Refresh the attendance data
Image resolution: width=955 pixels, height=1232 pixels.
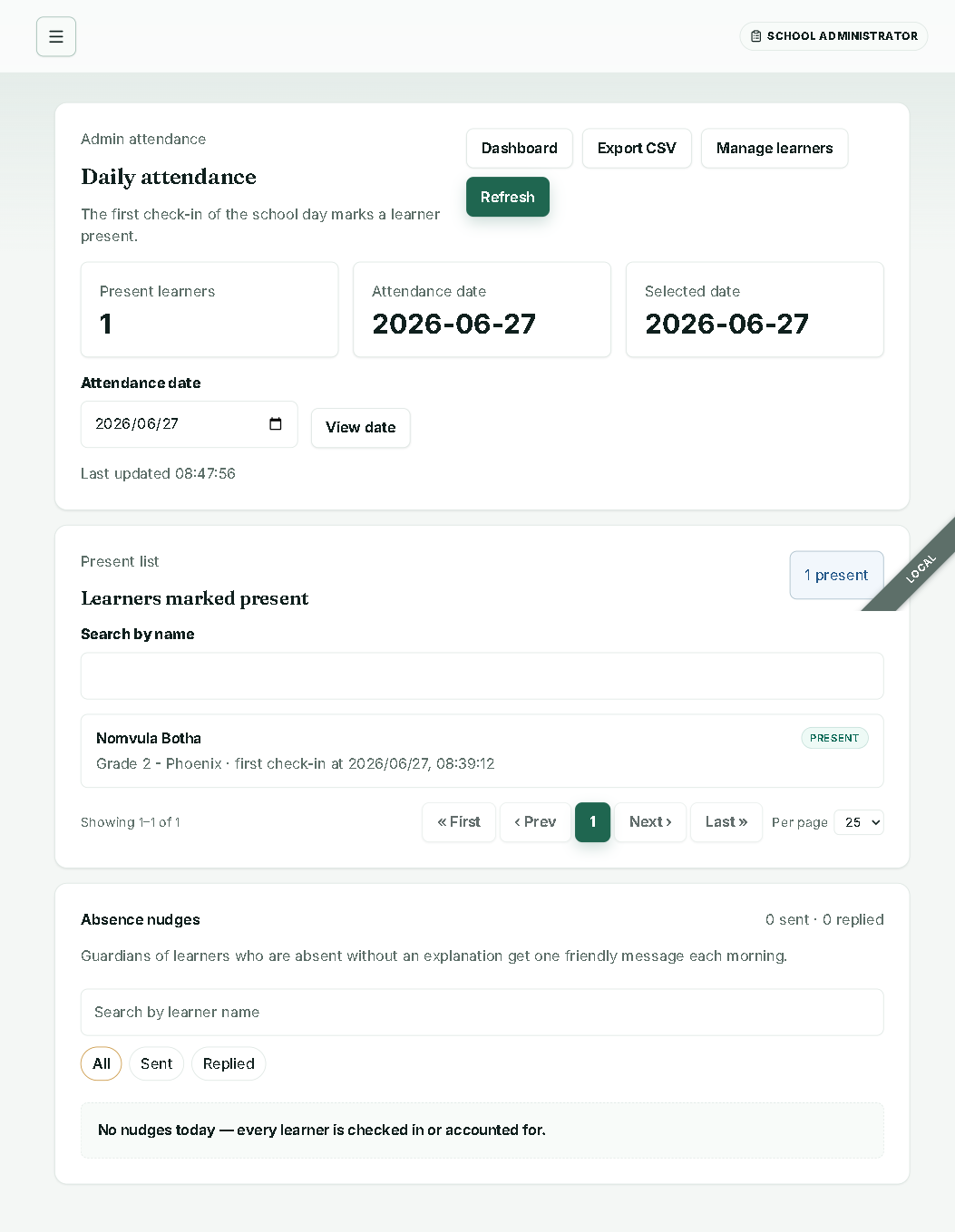508,197
